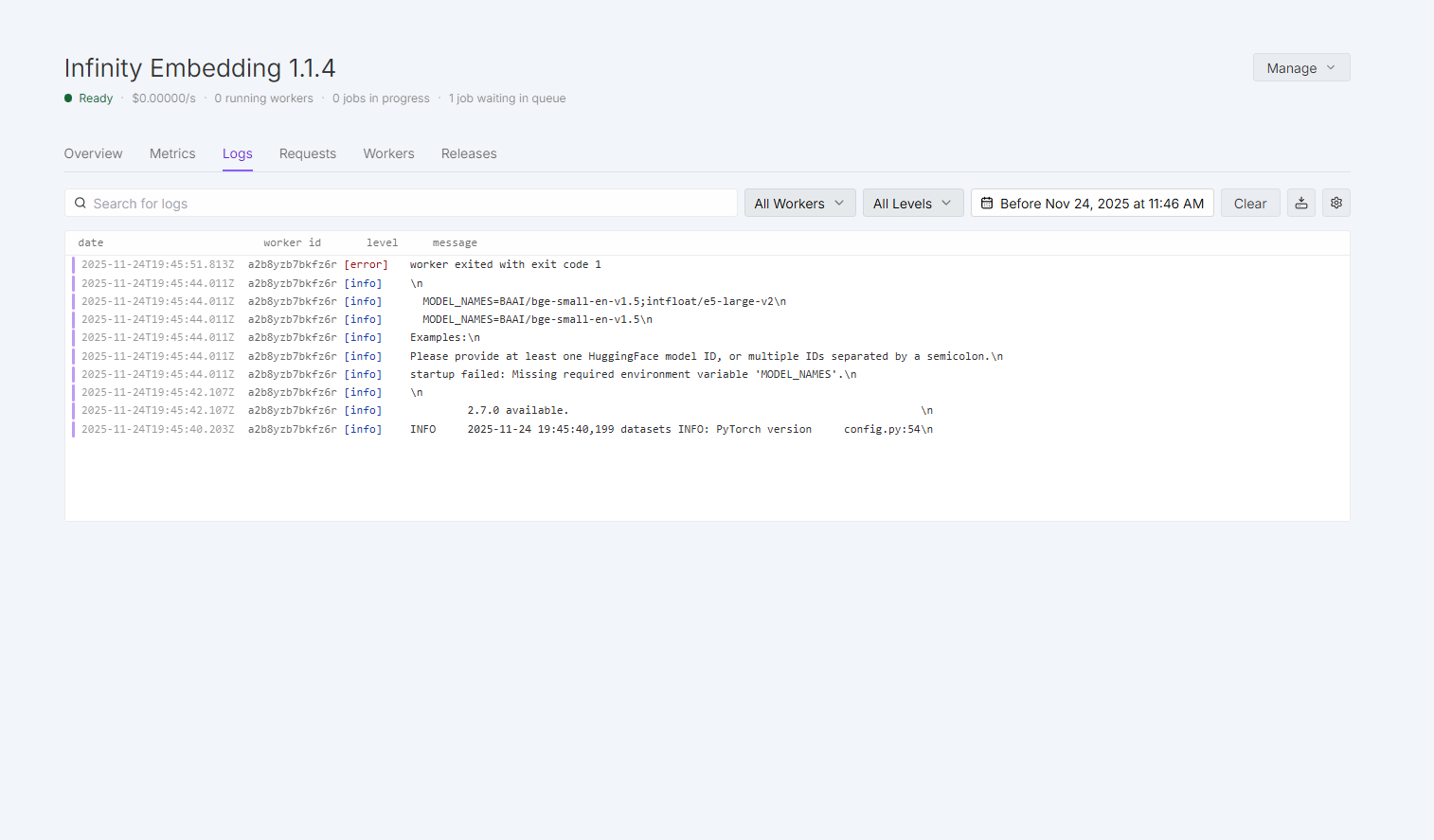Click the 'Ready' status indicator
1434x840 pixels.
pos(89,98)
